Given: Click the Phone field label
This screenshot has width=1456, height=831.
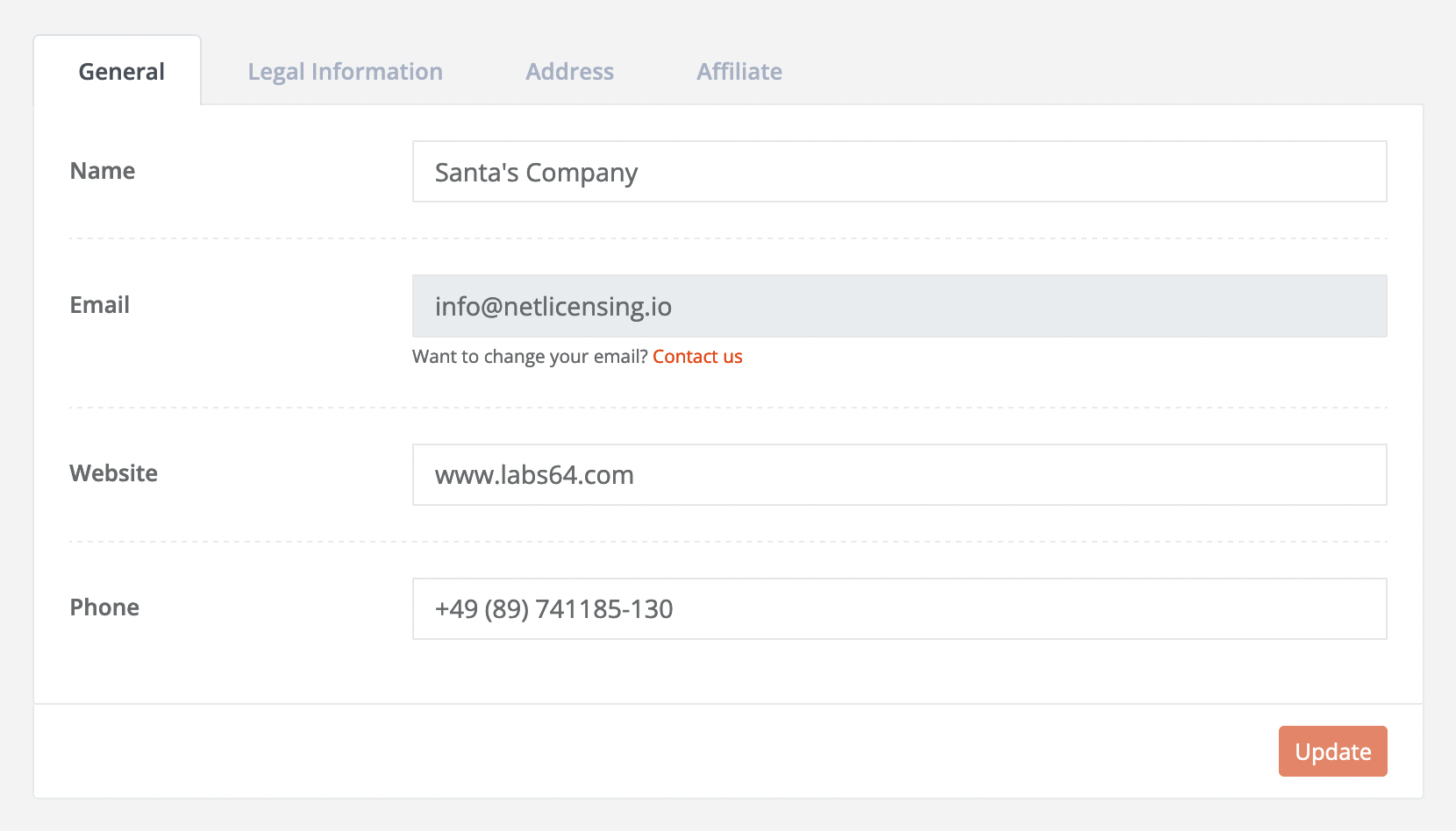Looking at the screenshot, I should [x=104, y=607].
